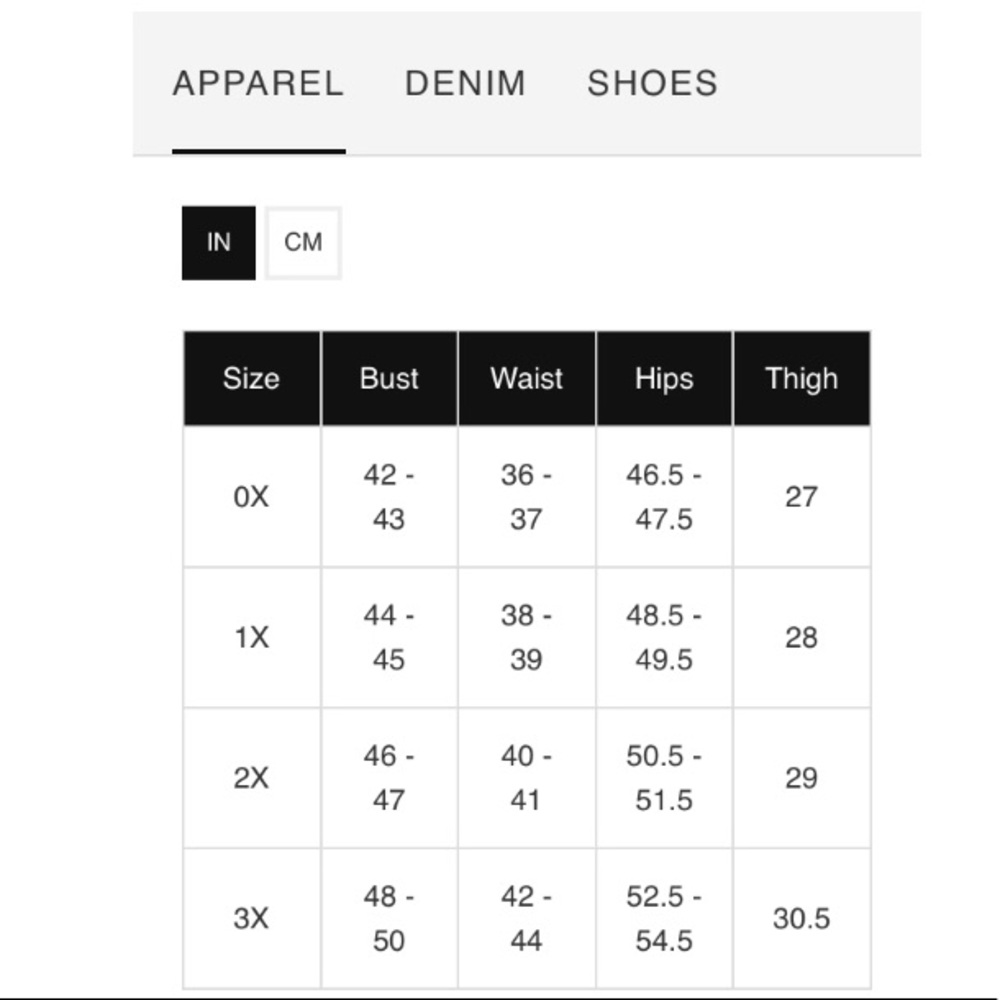Toggle units to IN
Screen dimensions: 1000x1000
[219, 243]
